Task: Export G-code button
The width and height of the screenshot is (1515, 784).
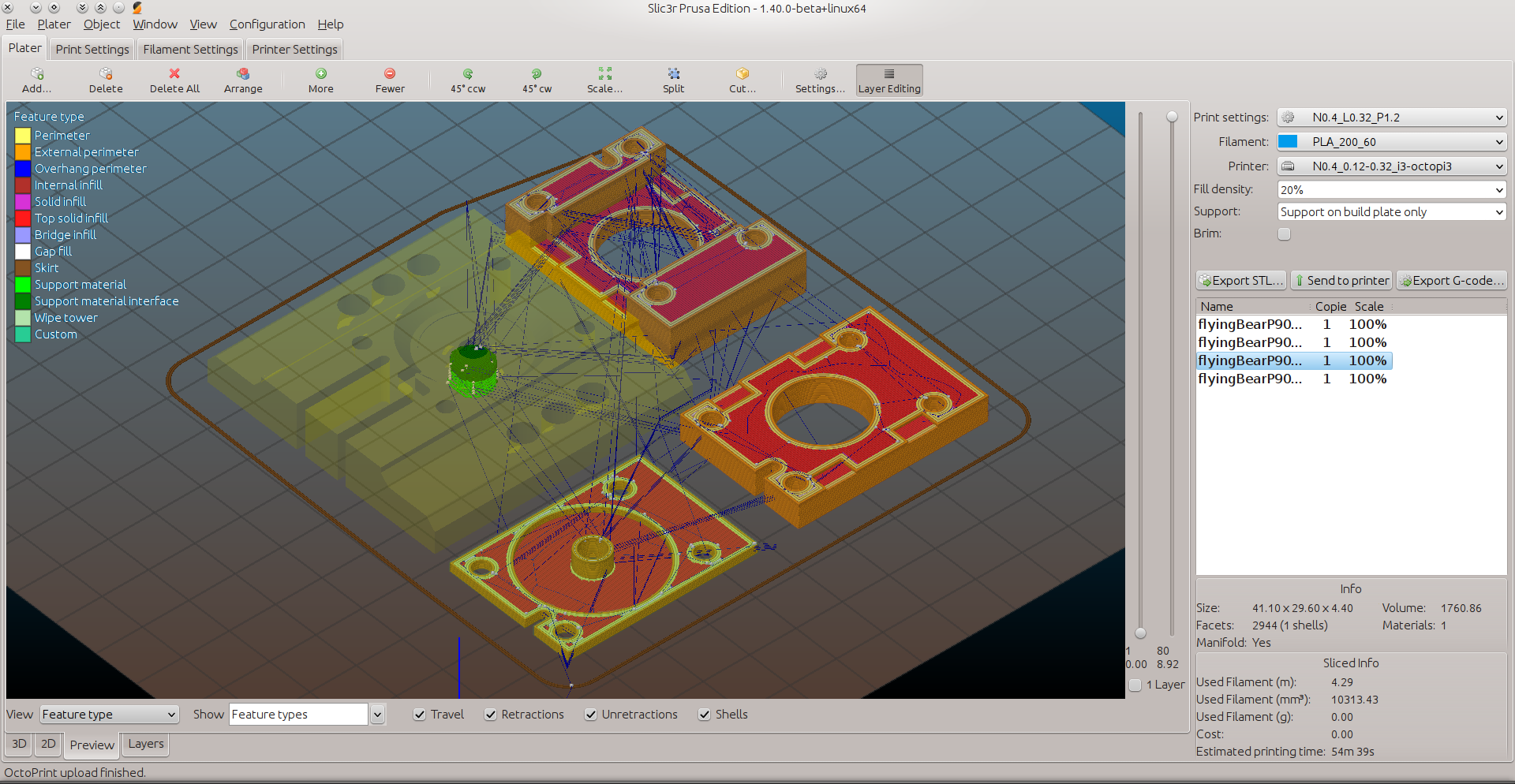Action: (1452, 280)
